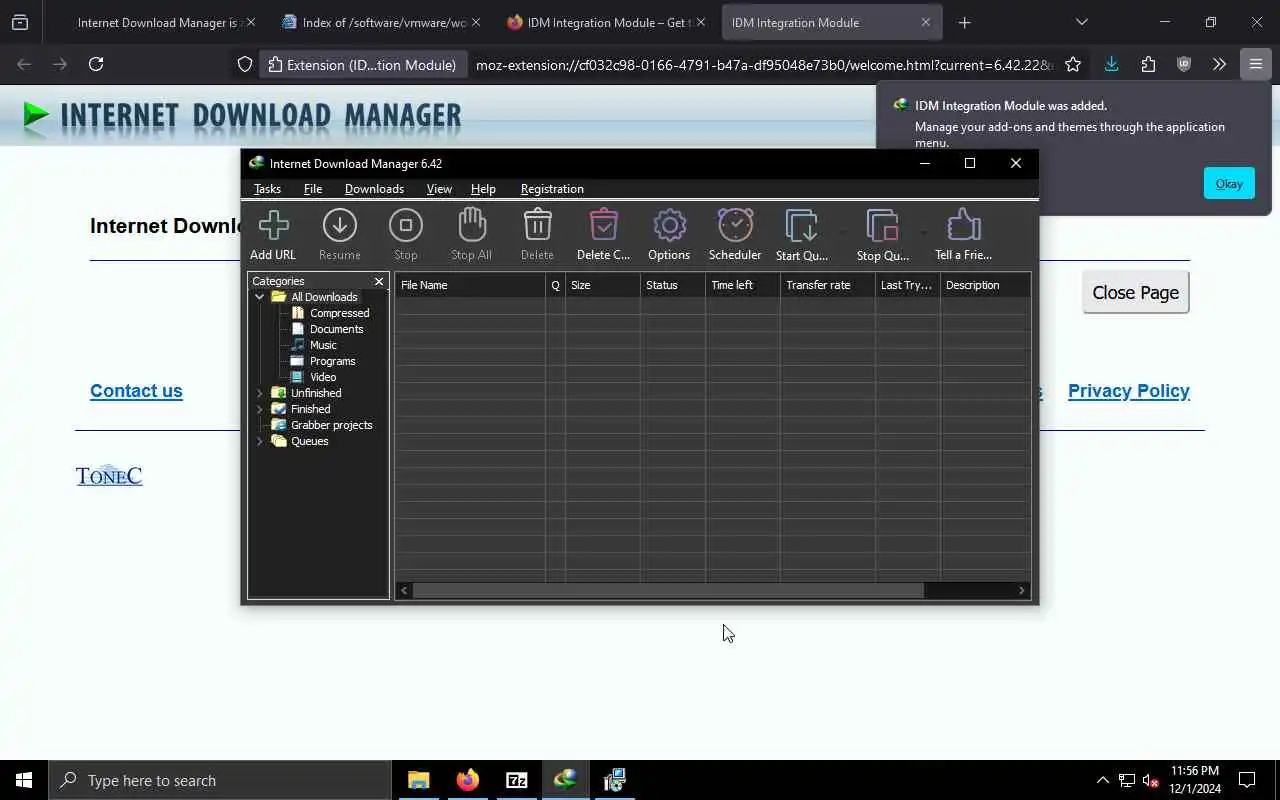Screen dimensions: 1280x800
Task: Click the scrollbar left arrow in IDM
Action: pos(404,591)
